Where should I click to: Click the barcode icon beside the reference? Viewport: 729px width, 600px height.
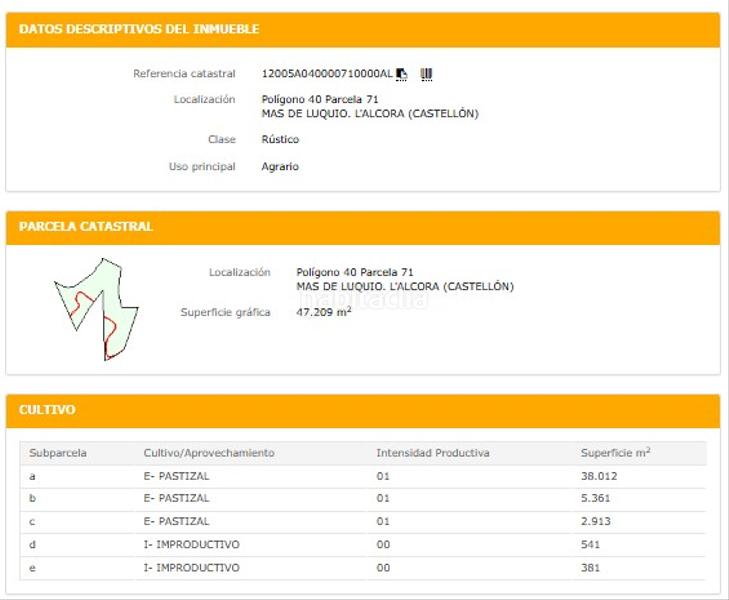(x=426, y=74)
